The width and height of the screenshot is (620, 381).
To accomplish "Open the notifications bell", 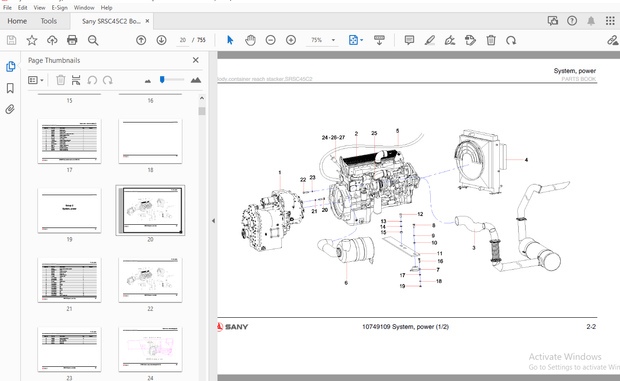I will pyautogui.click(x=591, y=21).
